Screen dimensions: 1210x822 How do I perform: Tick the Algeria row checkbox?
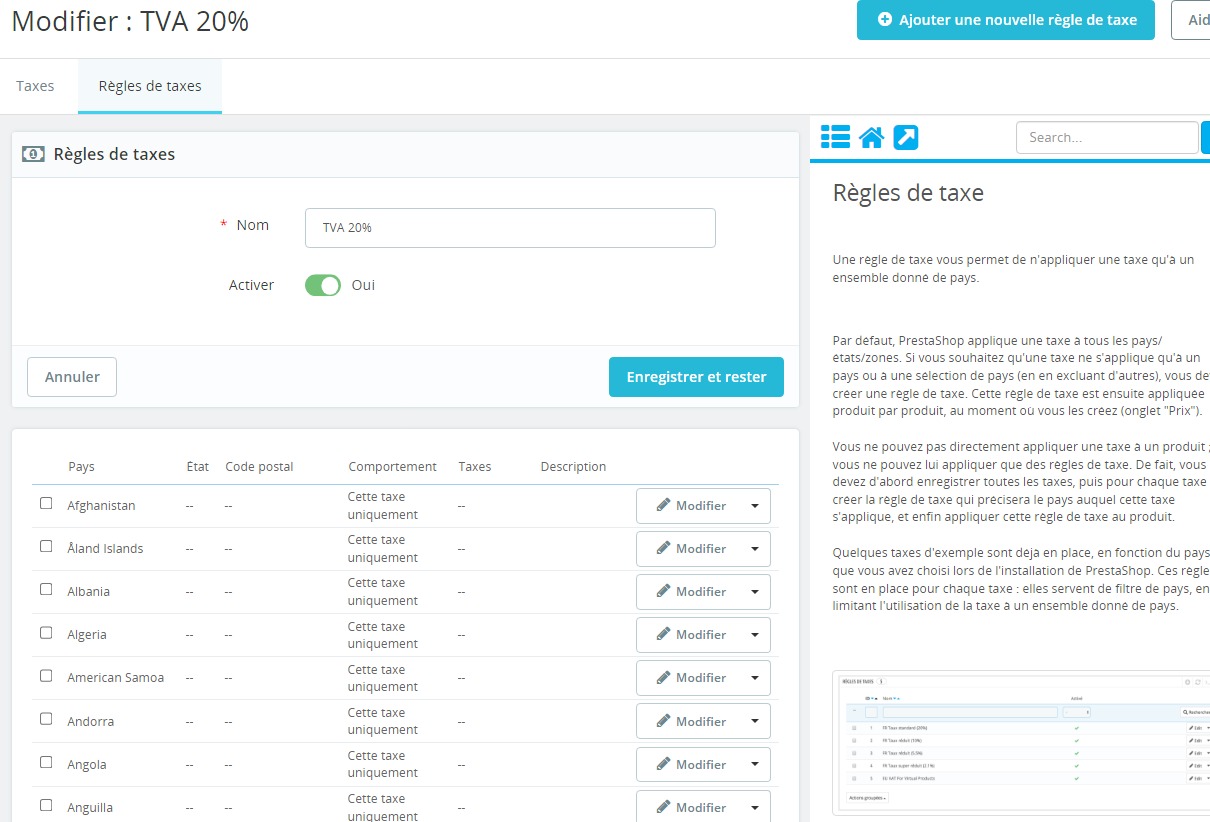click(x=46, y=633)
